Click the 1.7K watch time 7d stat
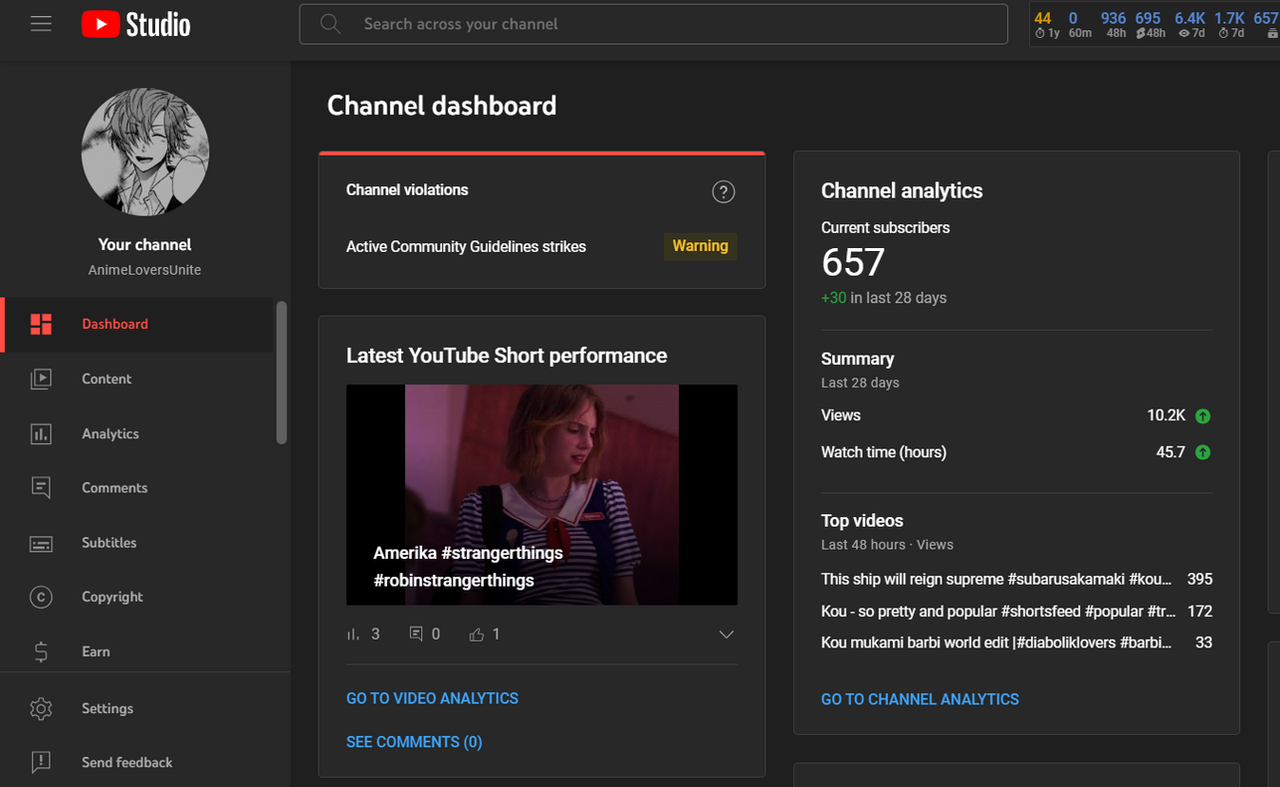The image size is (1280, 787). 1230,24
